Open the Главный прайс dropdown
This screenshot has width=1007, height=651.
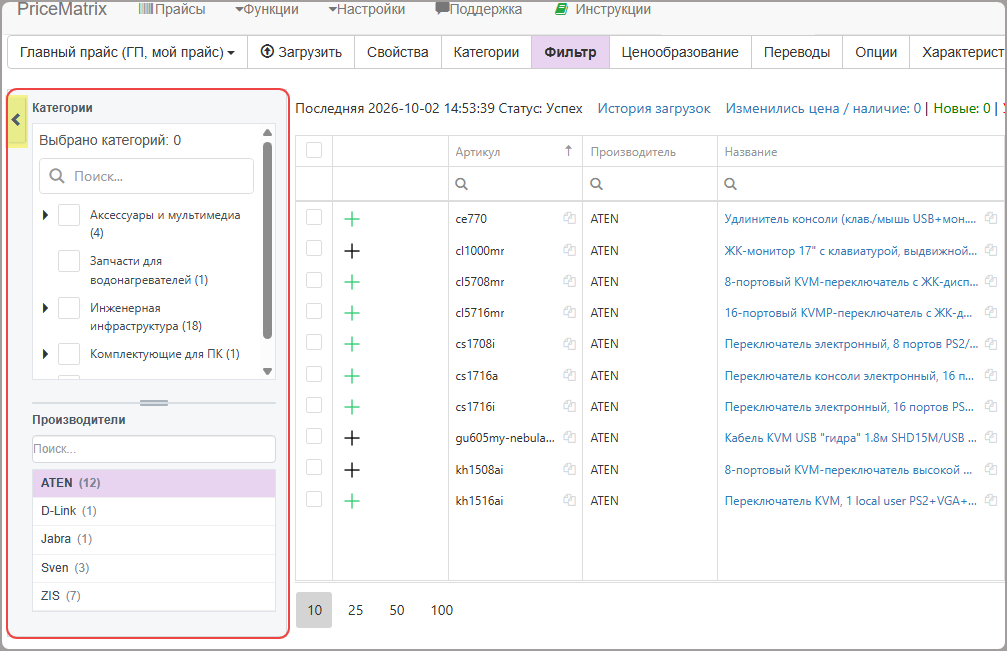(x=127, y=52)
